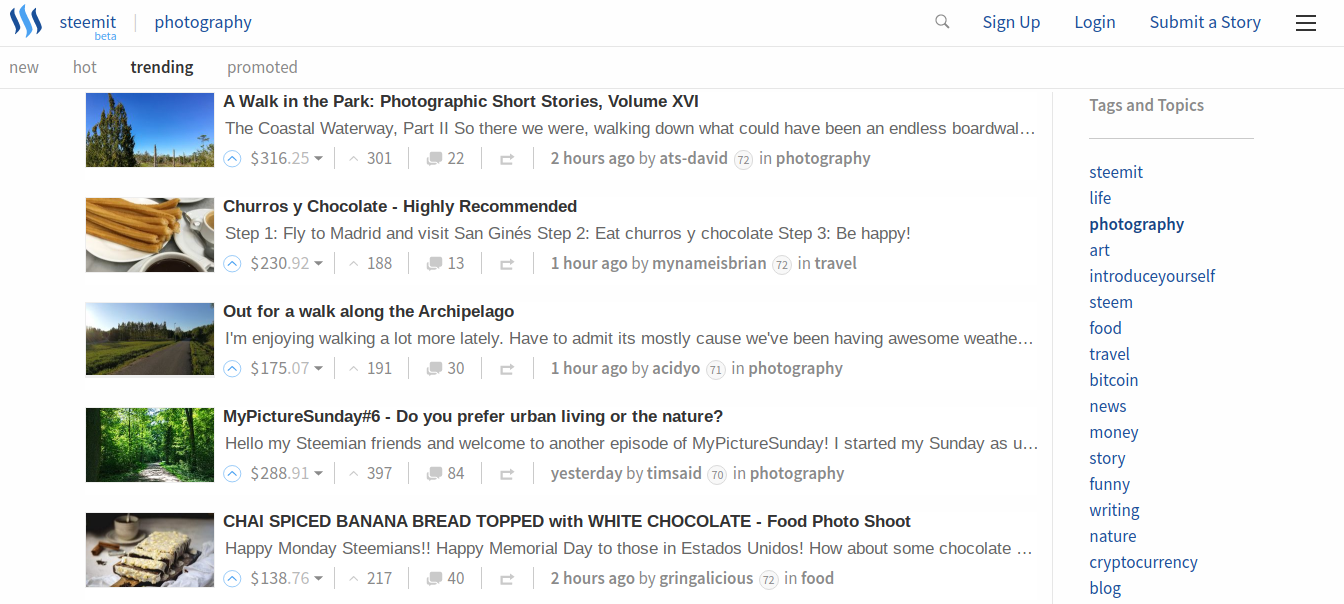Screen dimensions: 1344x604
Task: Open the banana bread post thumbnail
Action: pyautogui.click(x=150, y=549)
